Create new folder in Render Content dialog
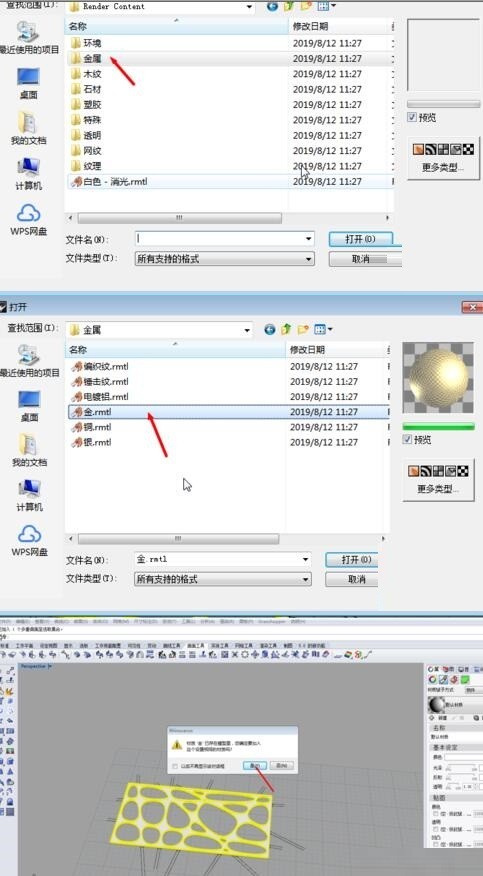 tap(306, 6)
